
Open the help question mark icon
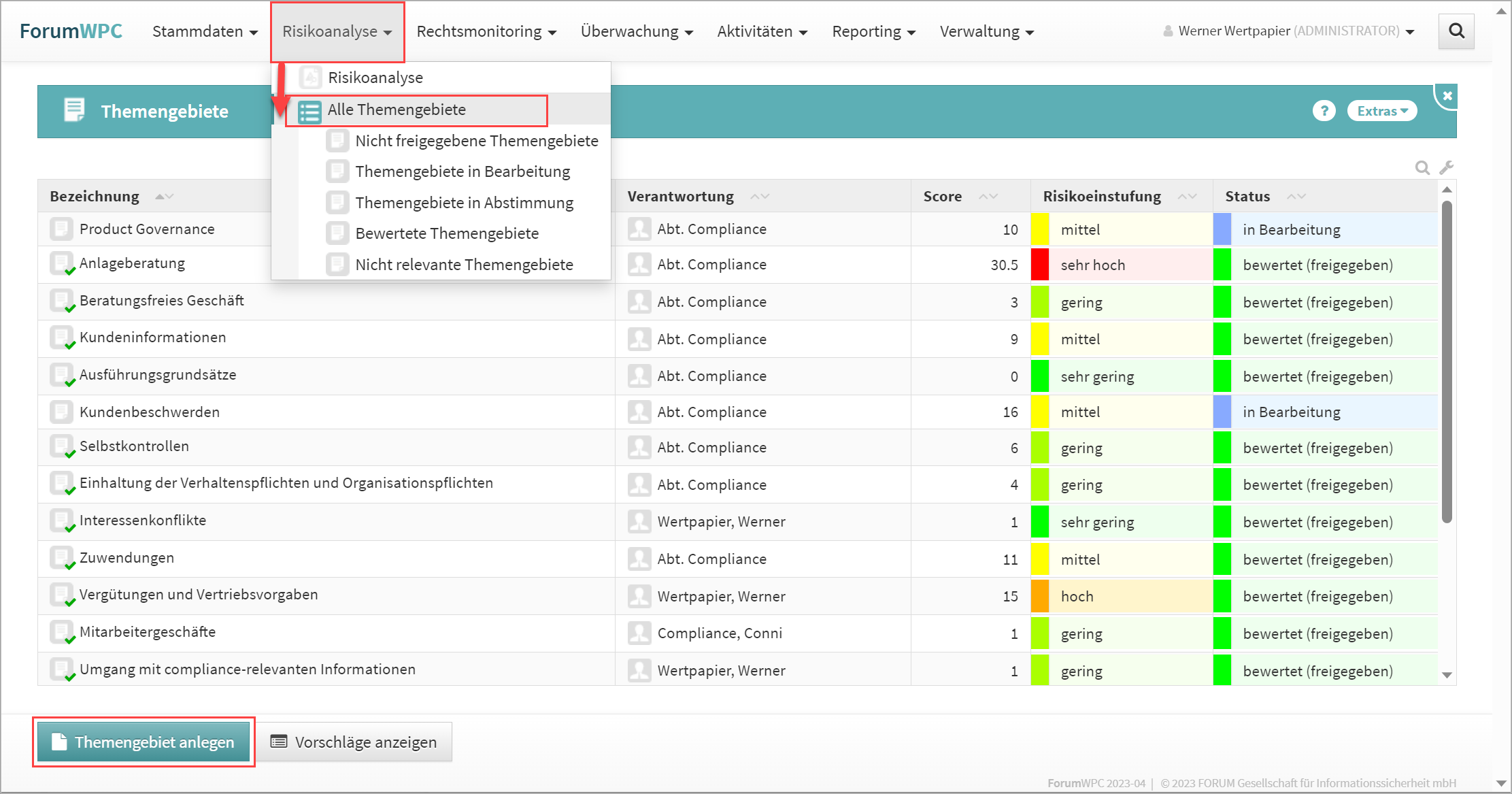1324,111
